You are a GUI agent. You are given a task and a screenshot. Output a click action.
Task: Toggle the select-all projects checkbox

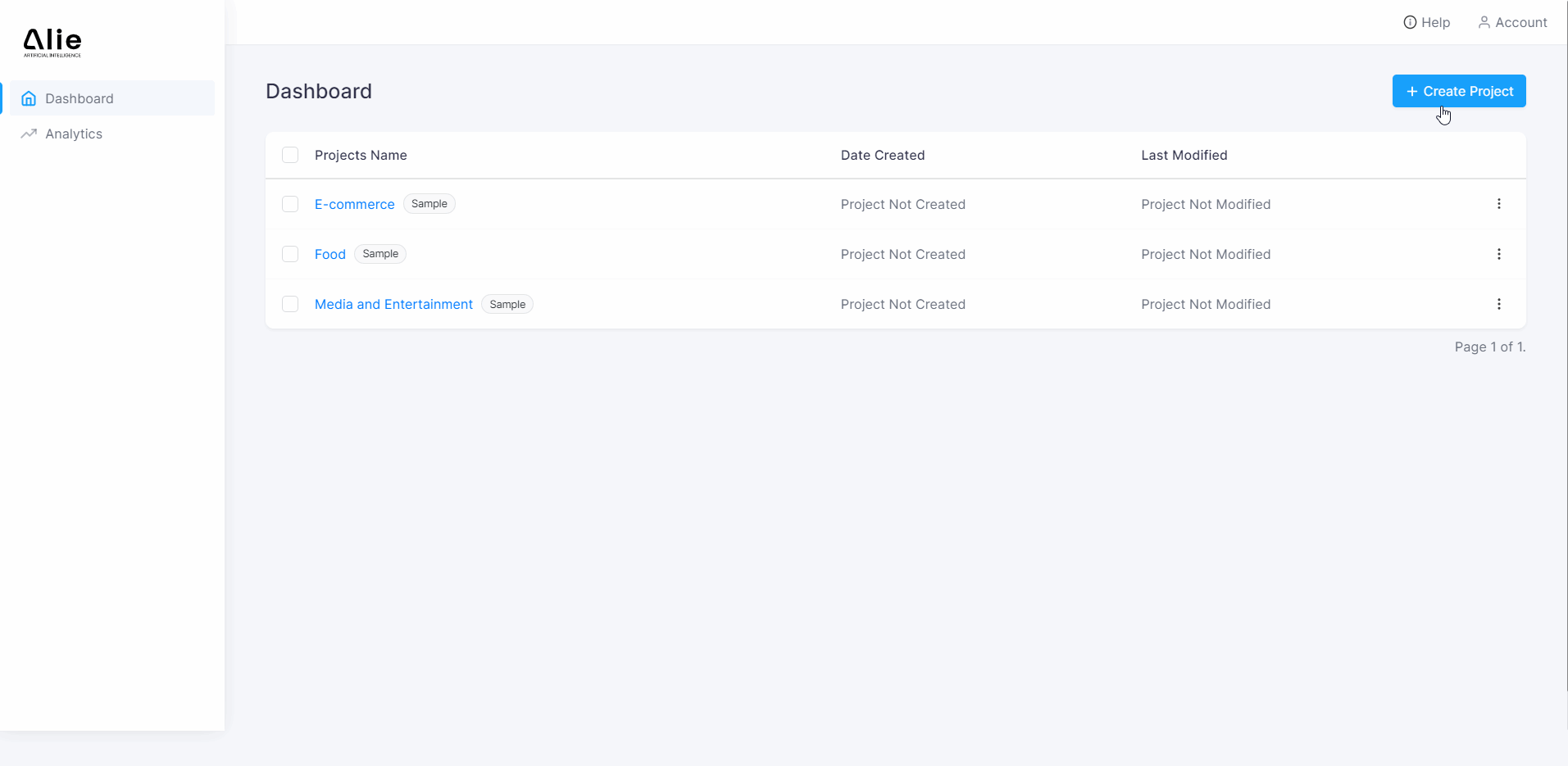(x=290, y=155)
